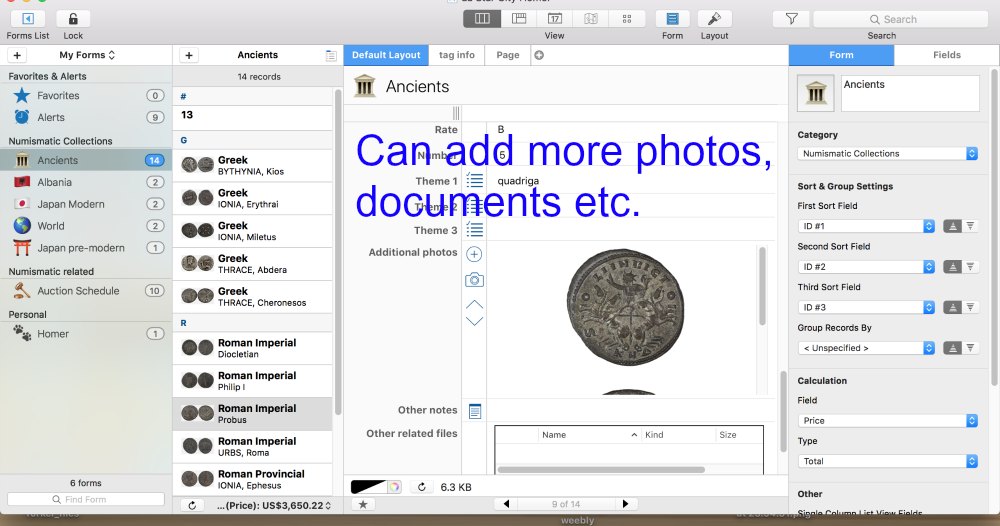This screenshot has height=526, width=1000.
Task: Open the Auction Schedule form
Action: [x=86, y=291]
